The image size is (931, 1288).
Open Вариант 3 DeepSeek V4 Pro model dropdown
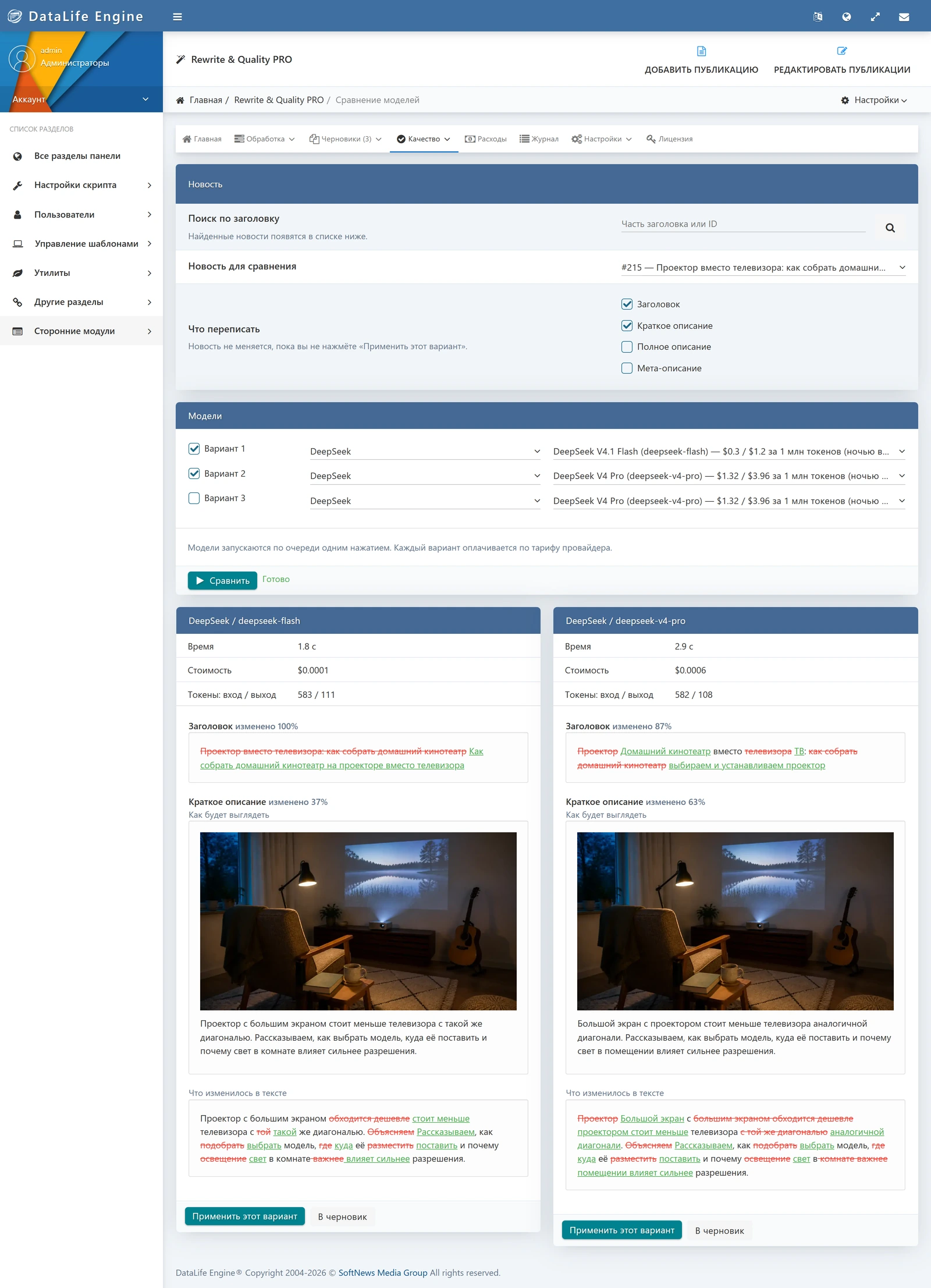pos(729,501)
